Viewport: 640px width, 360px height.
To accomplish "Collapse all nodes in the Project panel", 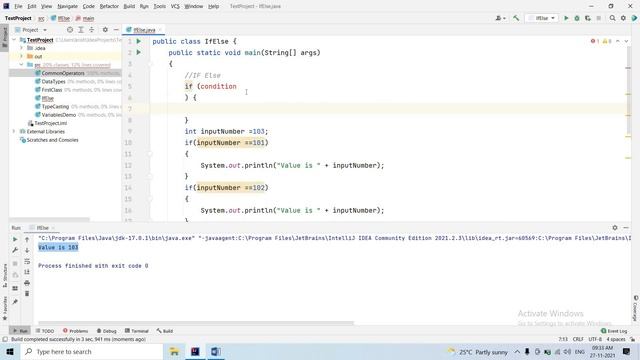I will (91, 30).
